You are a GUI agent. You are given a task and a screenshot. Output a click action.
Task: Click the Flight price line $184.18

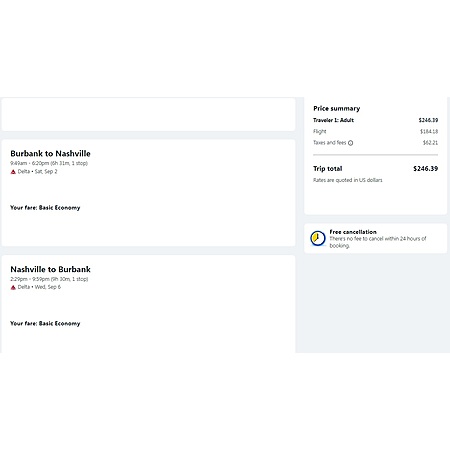coord(375,131)
